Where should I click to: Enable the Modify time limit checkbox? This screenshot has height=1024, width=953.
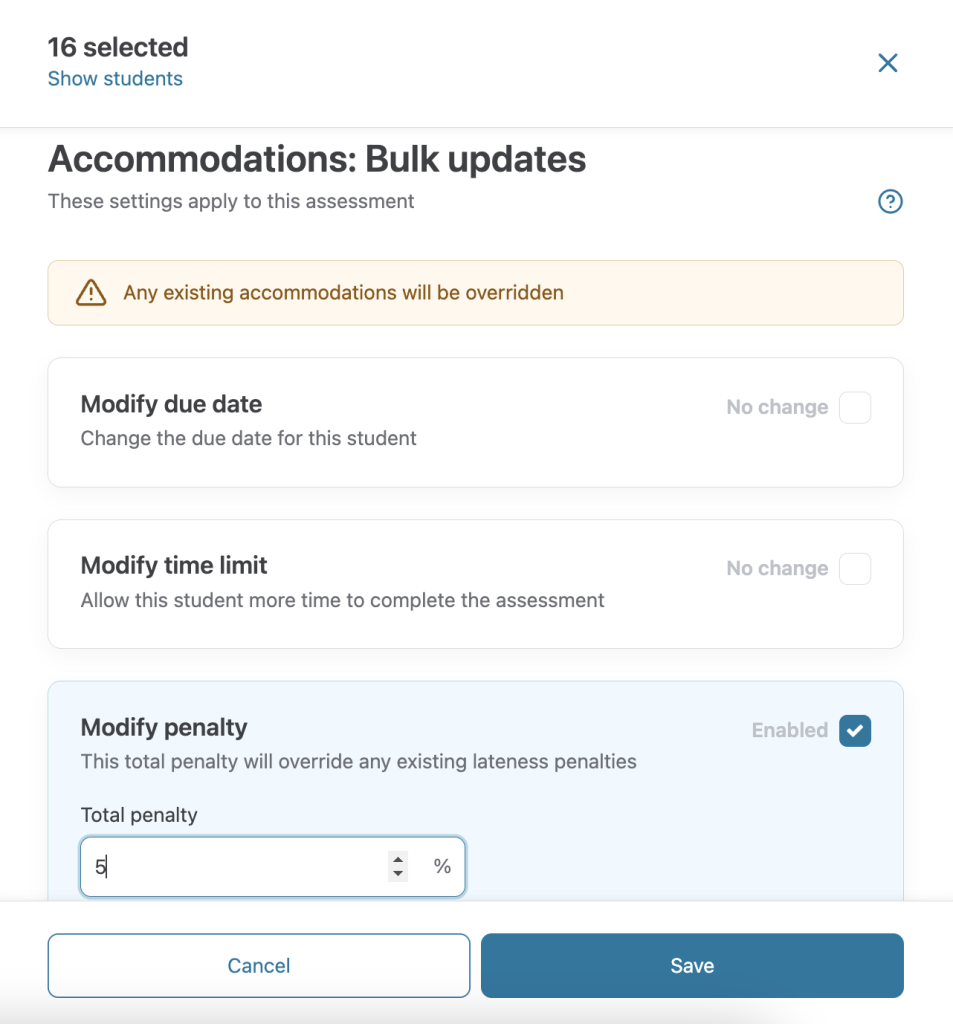click(x=854, y=568)
